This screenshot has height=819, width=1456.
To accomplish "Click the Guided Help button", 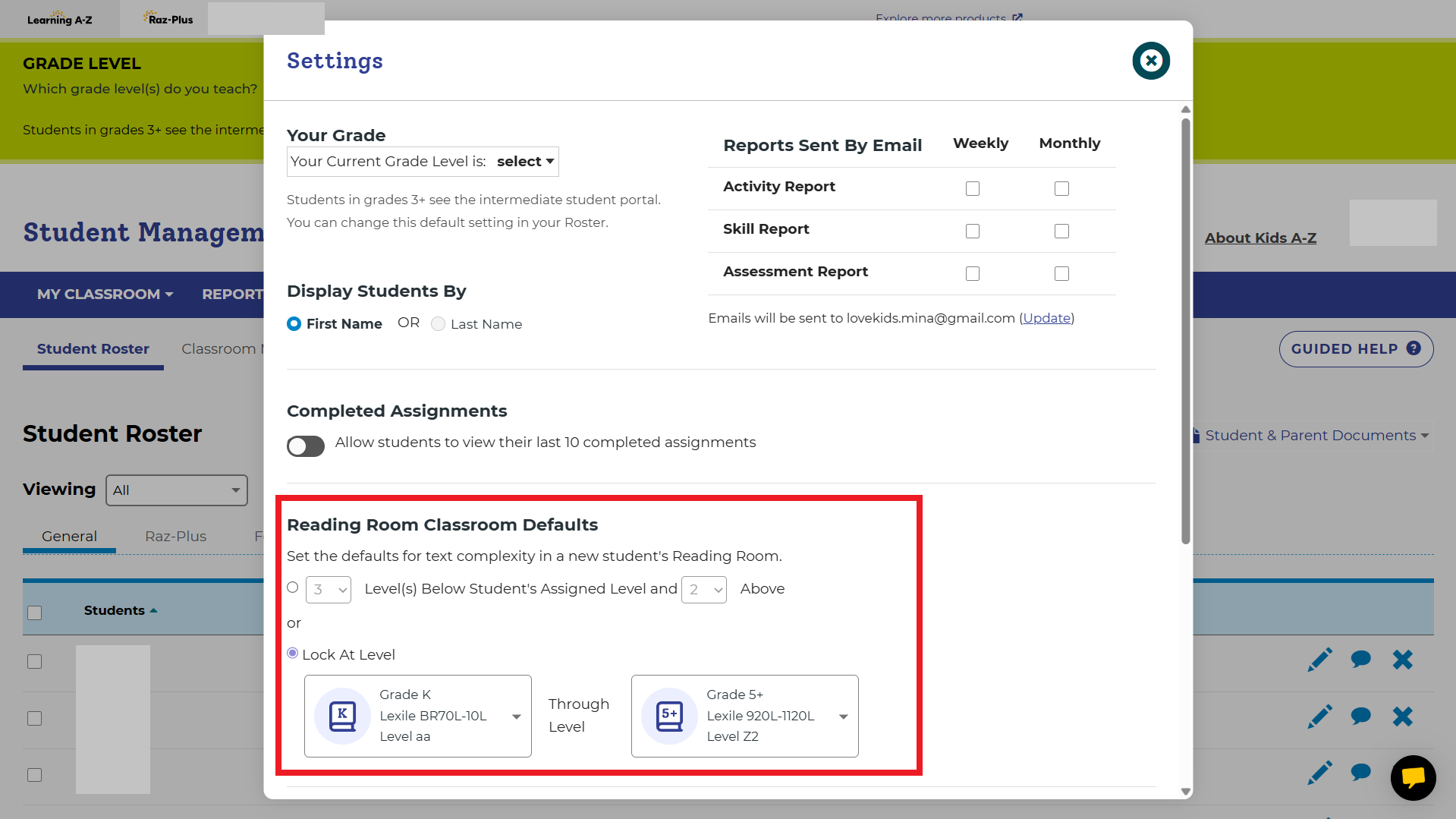I will tap(1355, 349).
